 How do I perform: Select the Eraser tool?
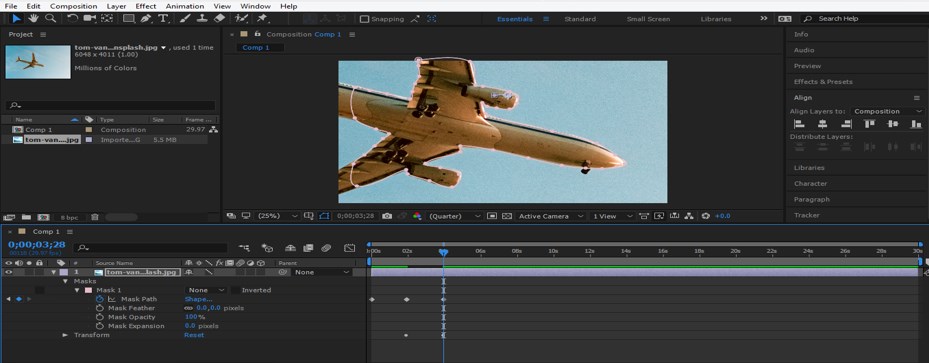point(219,18)
